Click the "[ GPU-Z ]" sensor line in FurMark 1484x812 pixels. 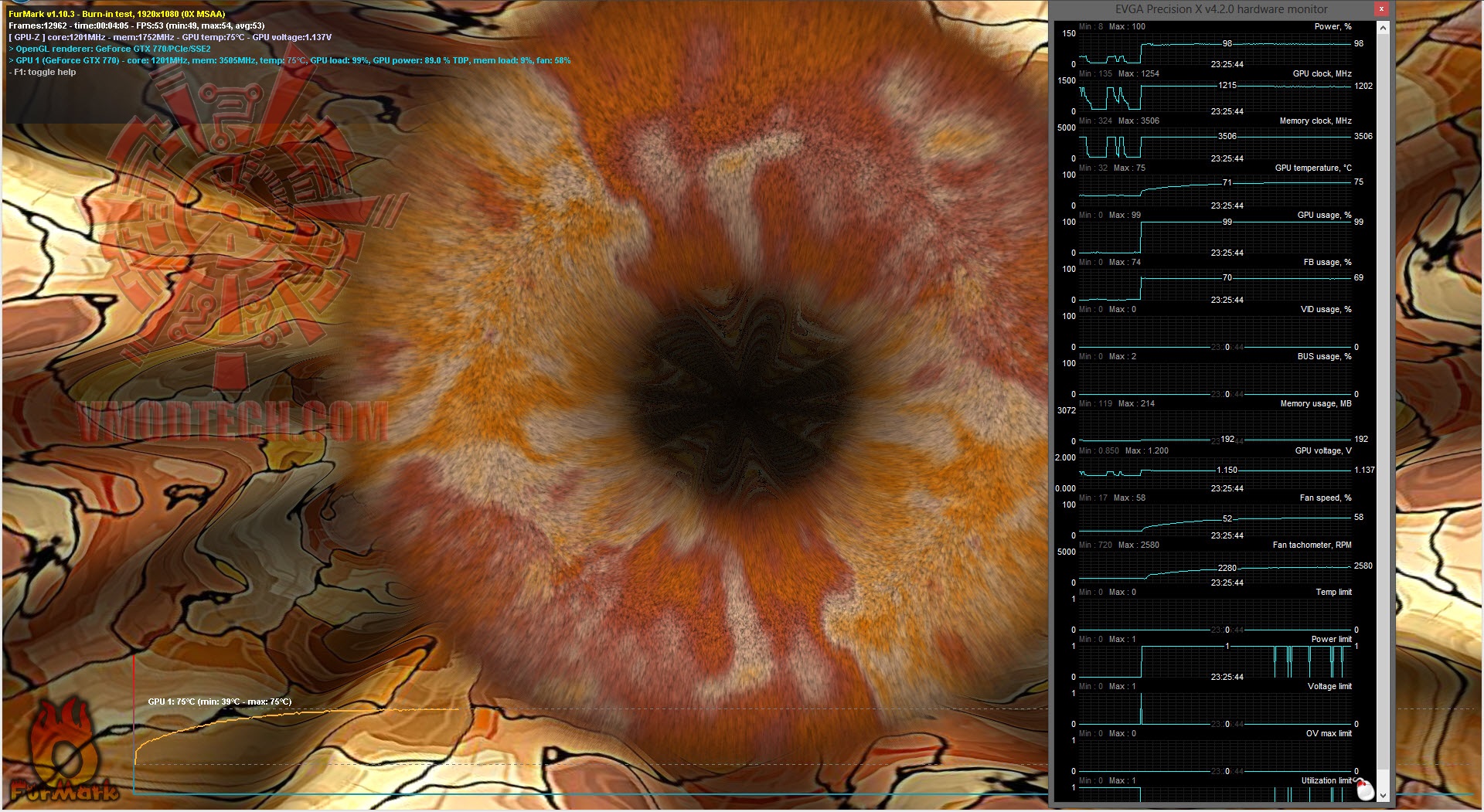click(x=170, y=37)
